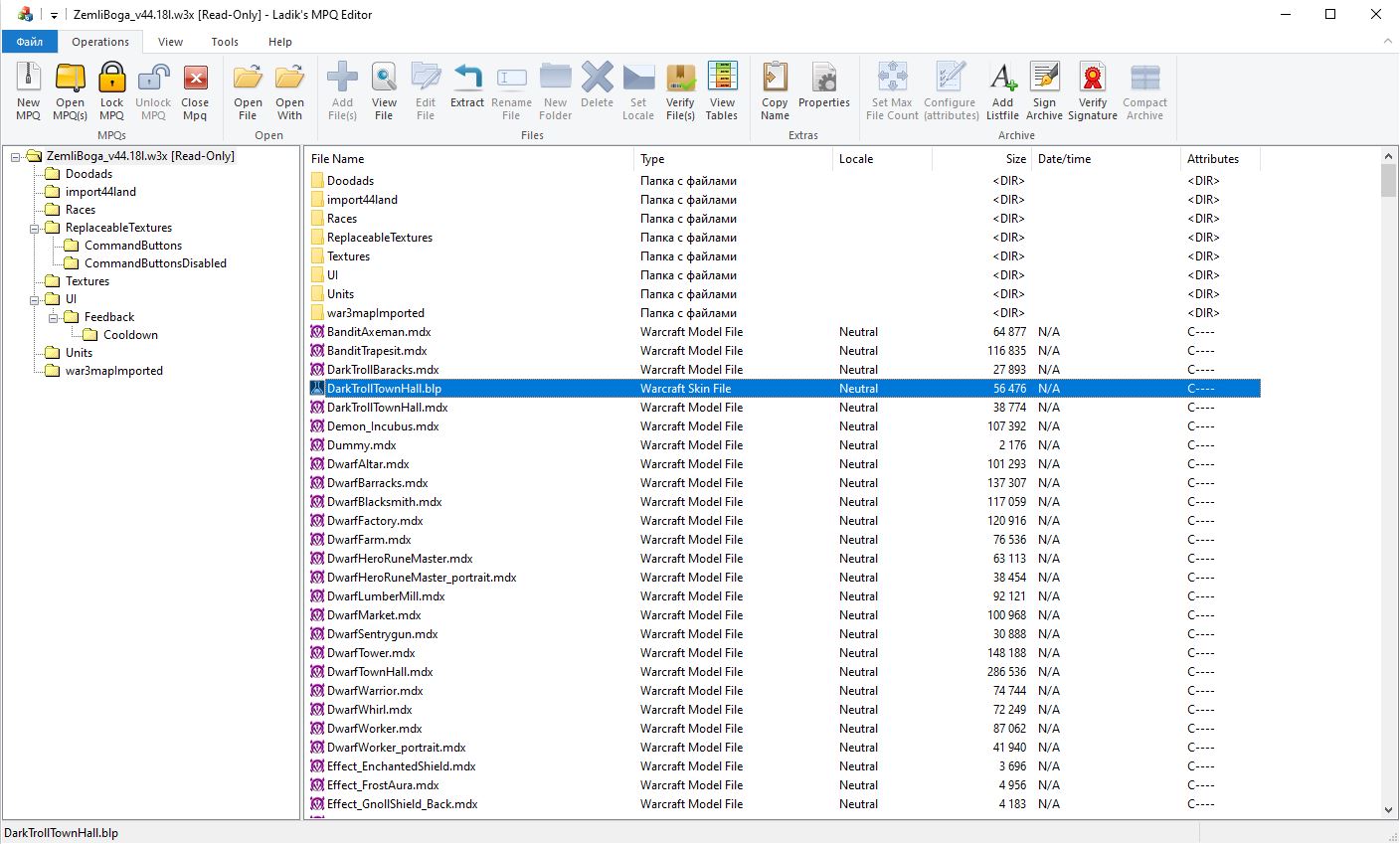Select the Doodads folder in the tree

tap(88, 174)
